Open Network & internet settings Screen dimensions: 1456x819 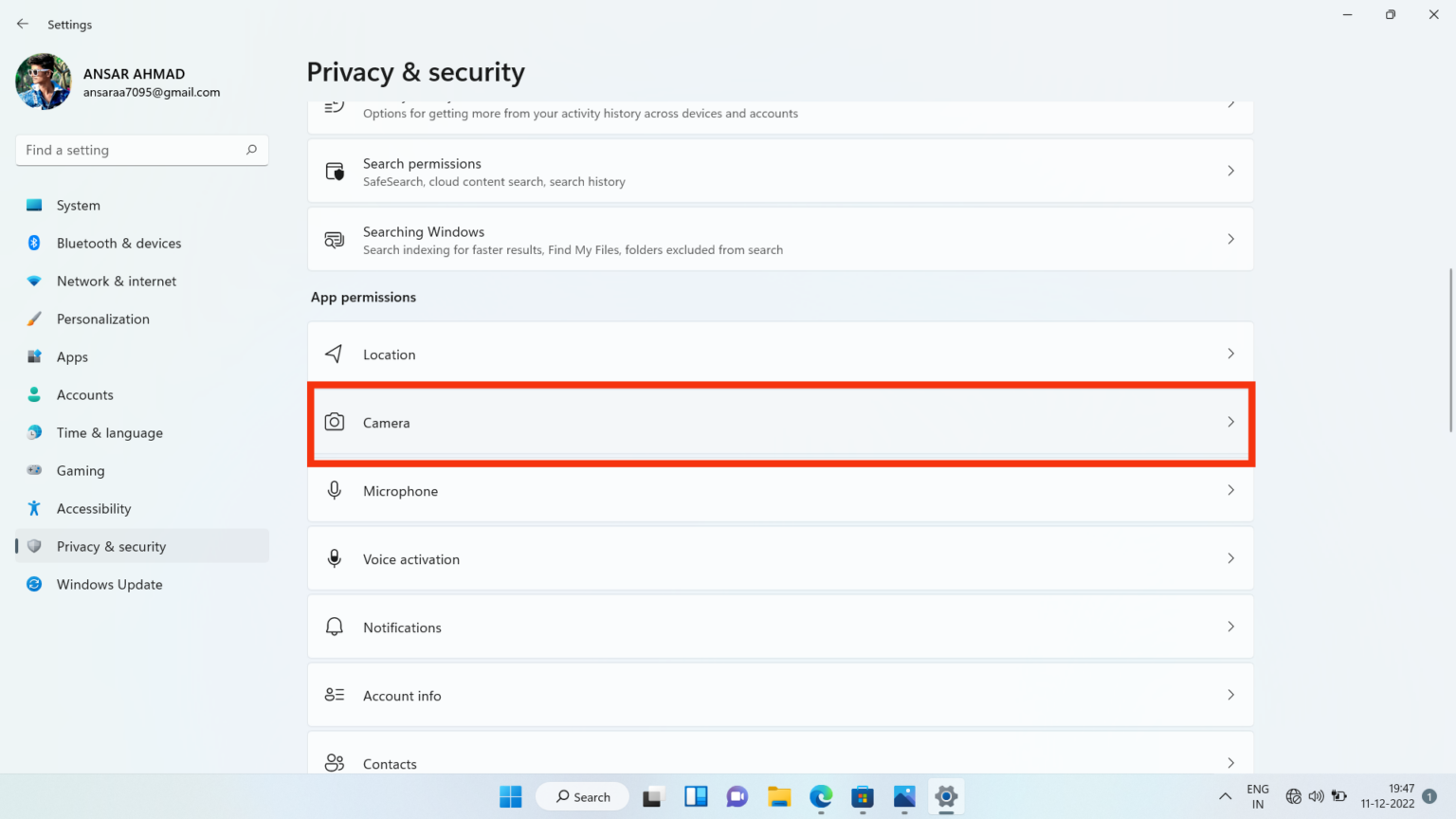coord(116,281)
